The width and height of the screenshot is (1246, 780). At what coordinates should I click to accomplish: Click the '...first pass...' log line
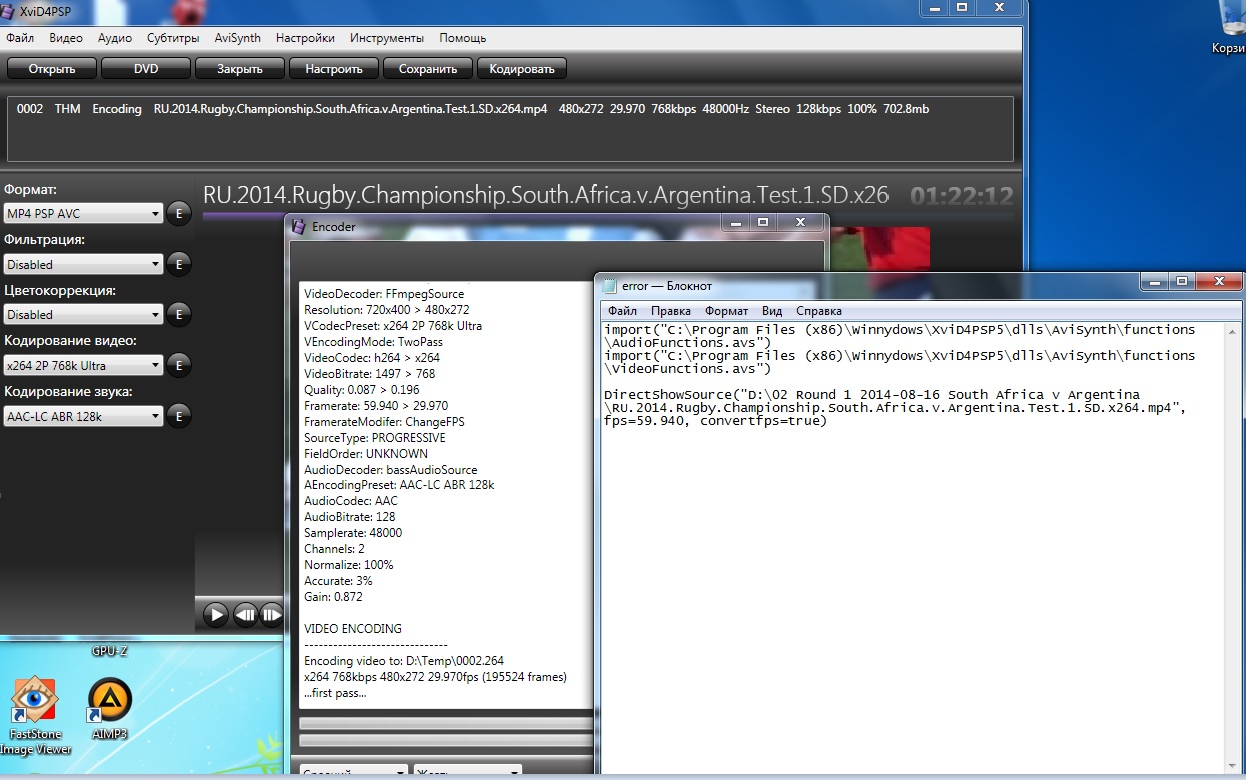pos(335,693)
